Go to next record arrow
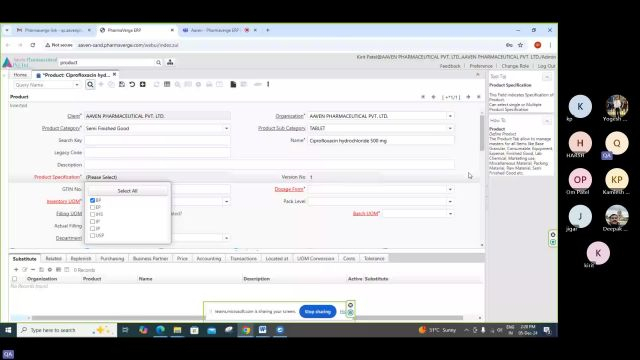The image size is (640, 360). (468, 97)
